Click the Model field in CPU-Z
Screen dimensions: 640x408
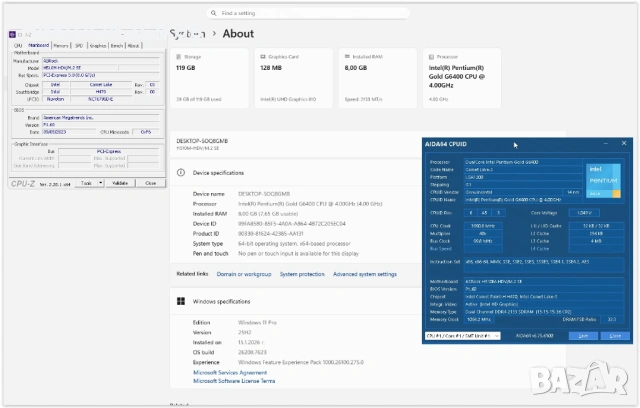[x=80, y=68]
